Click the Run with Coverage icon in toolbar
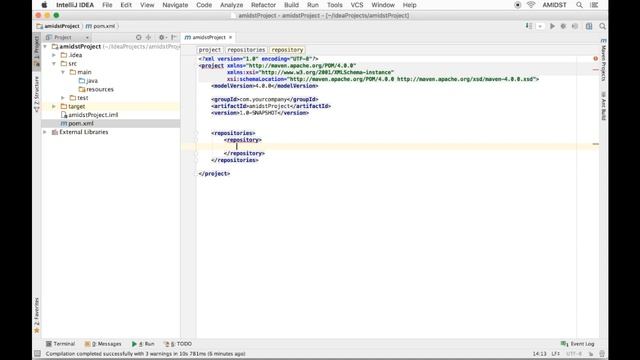This screenshot has width=640, height=360. coord(575,26)
